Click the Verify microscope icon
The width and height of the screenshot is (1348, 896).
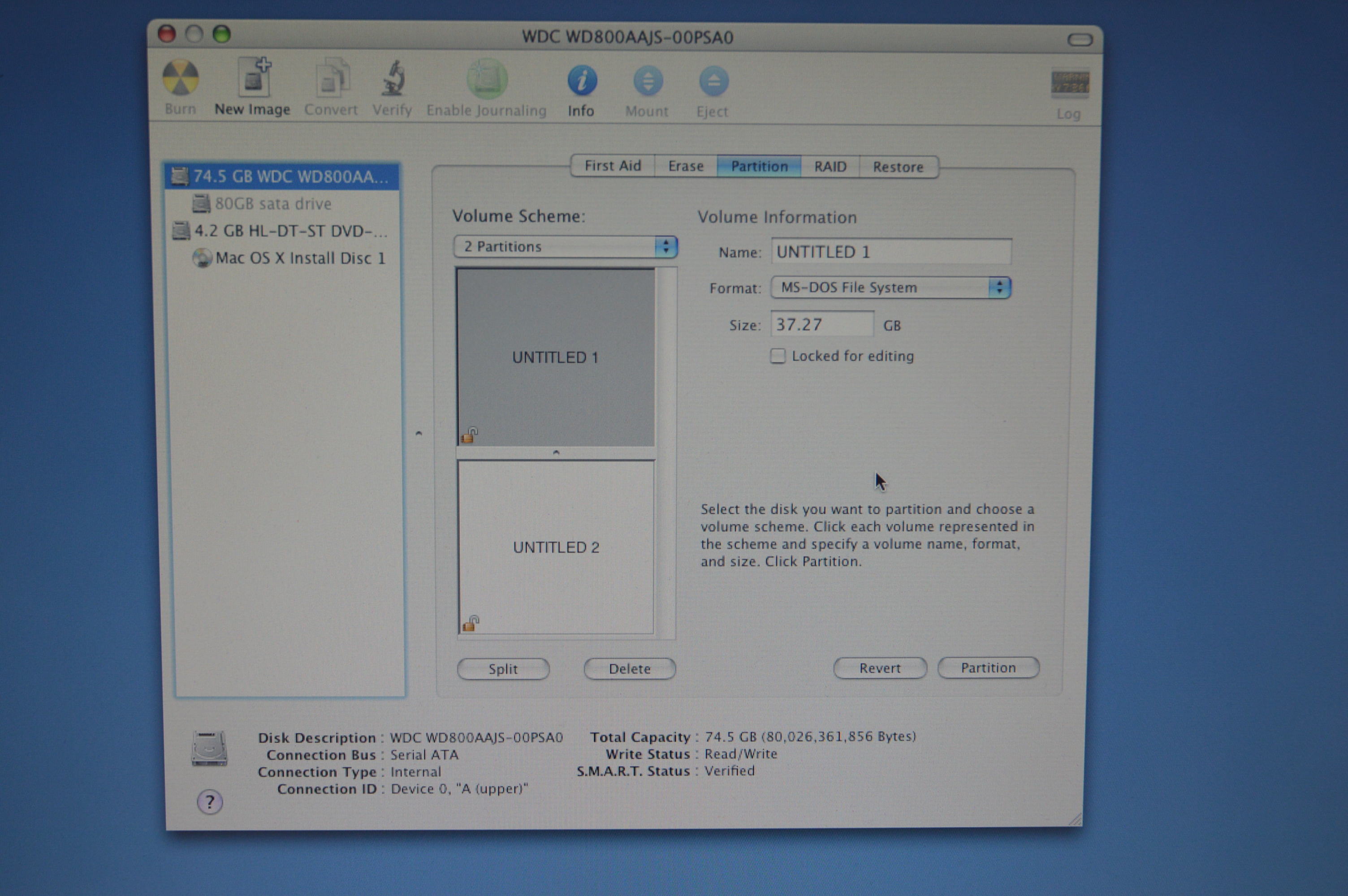393,78
